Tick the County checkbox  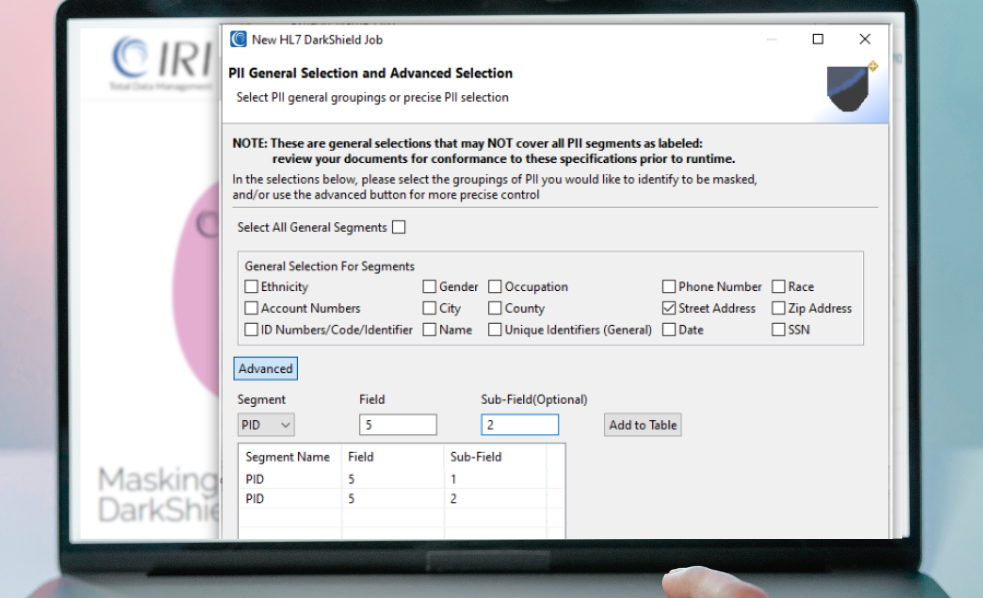coord(495,308)
